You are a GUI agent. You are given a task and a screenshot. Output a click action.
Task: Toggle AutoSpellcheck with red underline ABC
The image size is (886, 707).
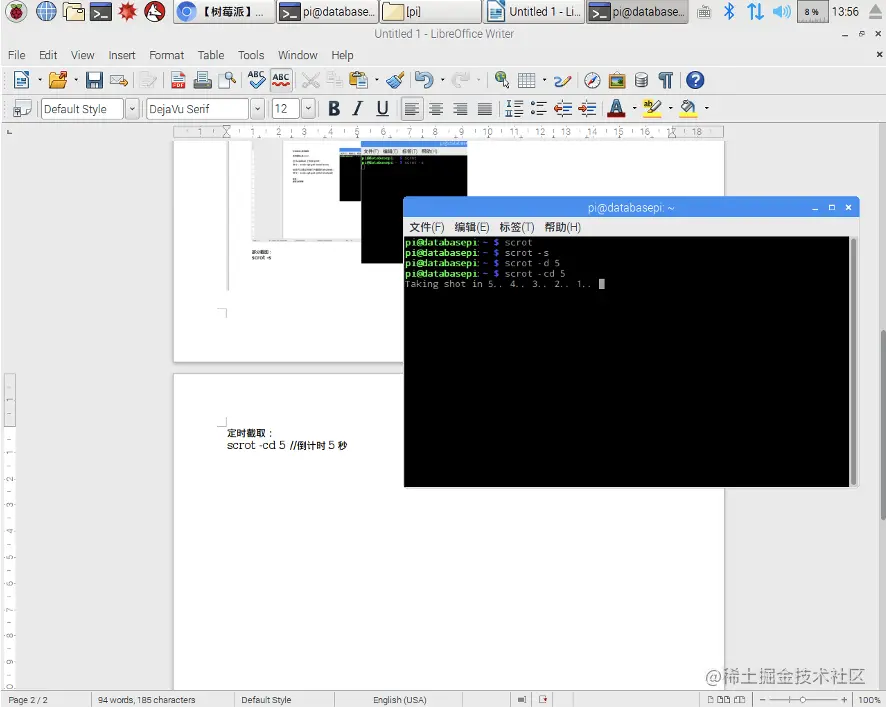pos(281,80)
